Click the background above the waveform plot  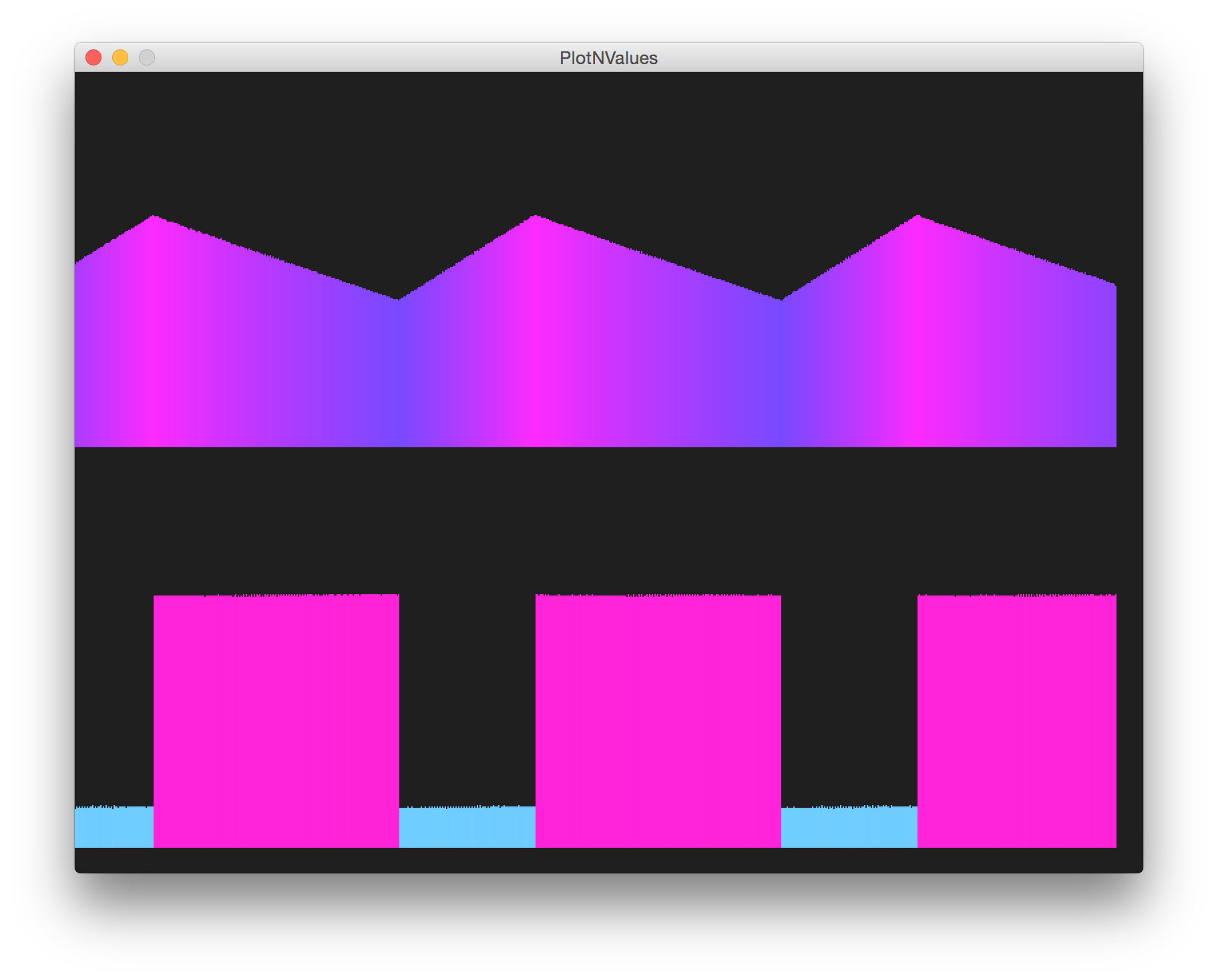coord(608,134)
